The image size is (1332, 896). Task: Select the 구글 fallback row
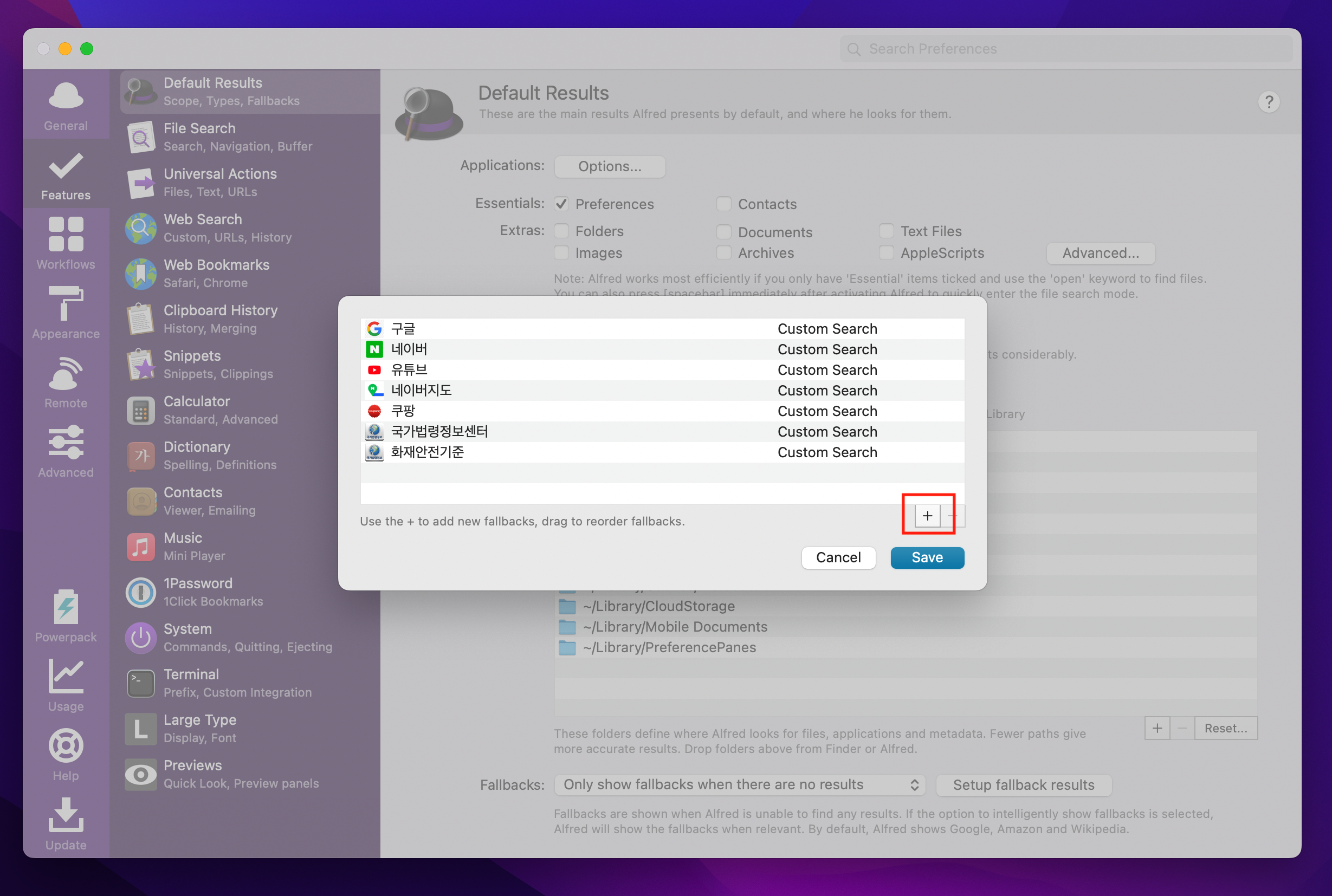click(x=662, y=329)
